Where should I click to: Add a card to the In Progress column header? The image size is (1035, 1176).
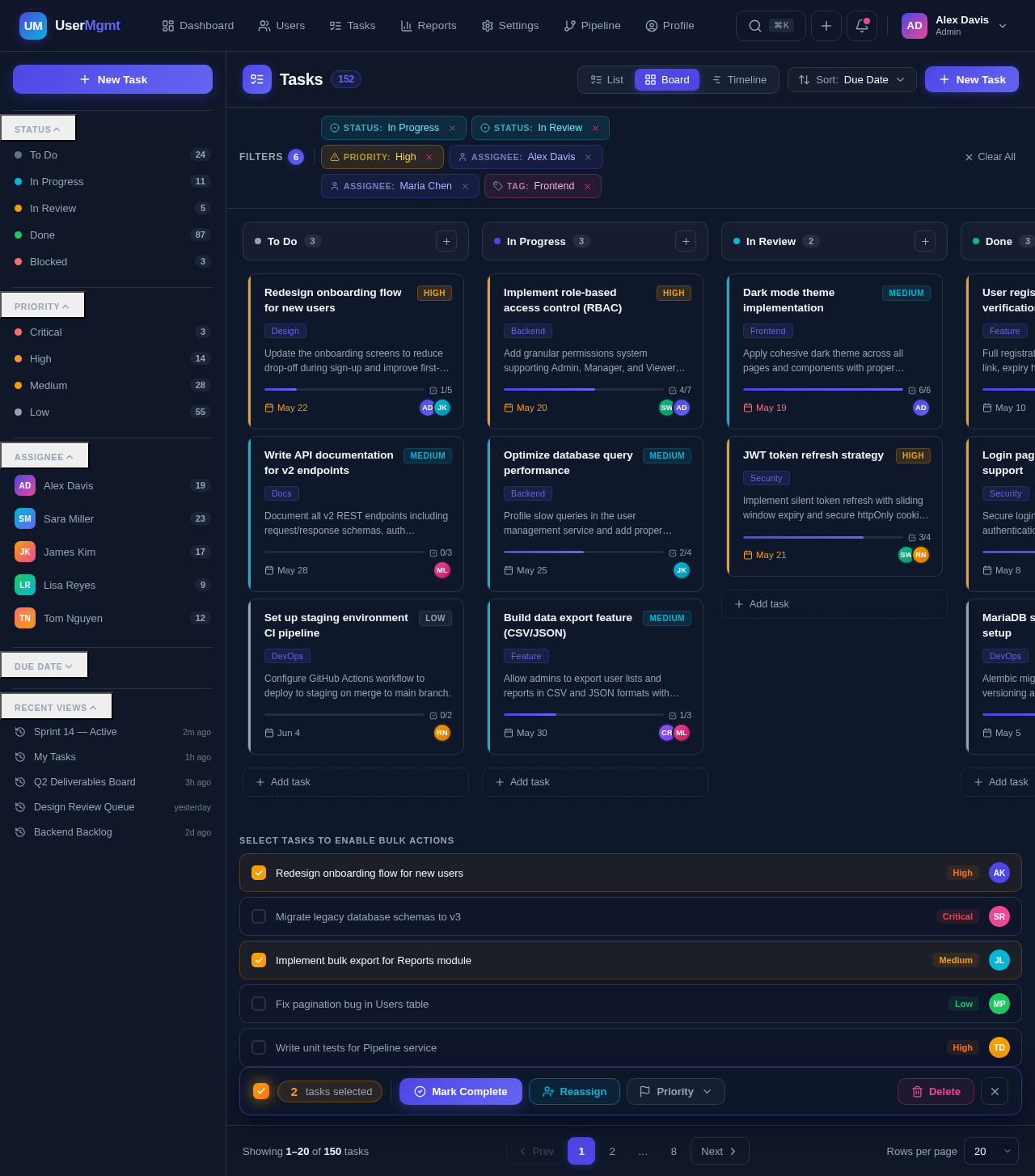(x=686, y=241)
